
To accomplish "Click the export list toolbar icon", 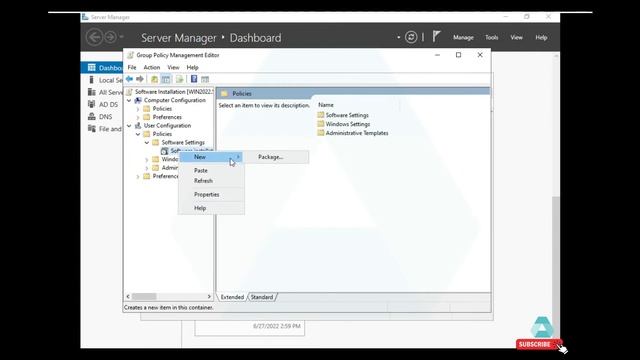I will pyautogui.click(x=180, y=79).
